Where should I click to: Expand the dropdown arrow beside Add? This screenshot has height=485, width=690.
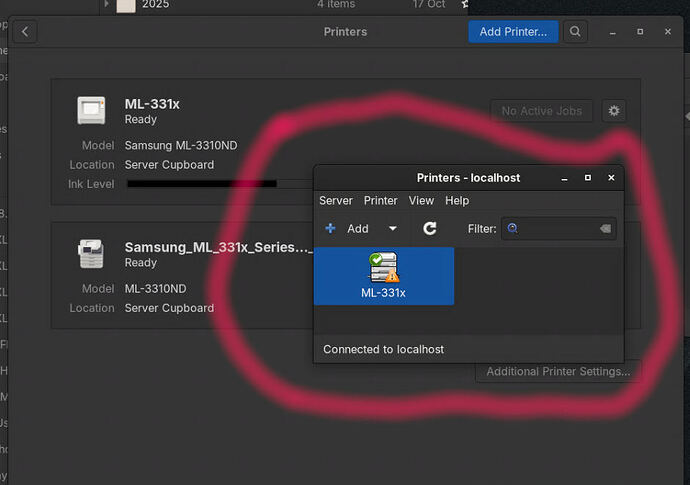(392, 229)
